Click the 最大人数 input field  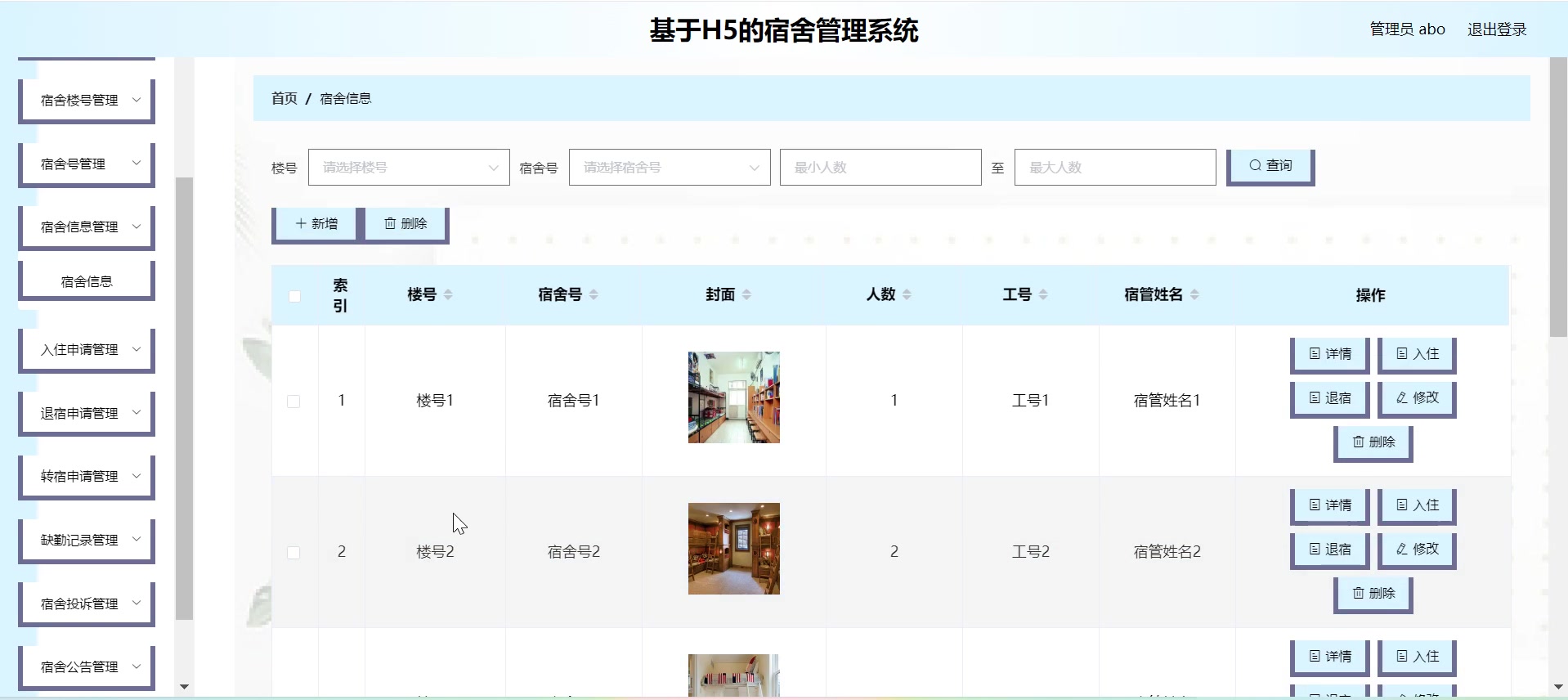click(x=1115, y=168)
